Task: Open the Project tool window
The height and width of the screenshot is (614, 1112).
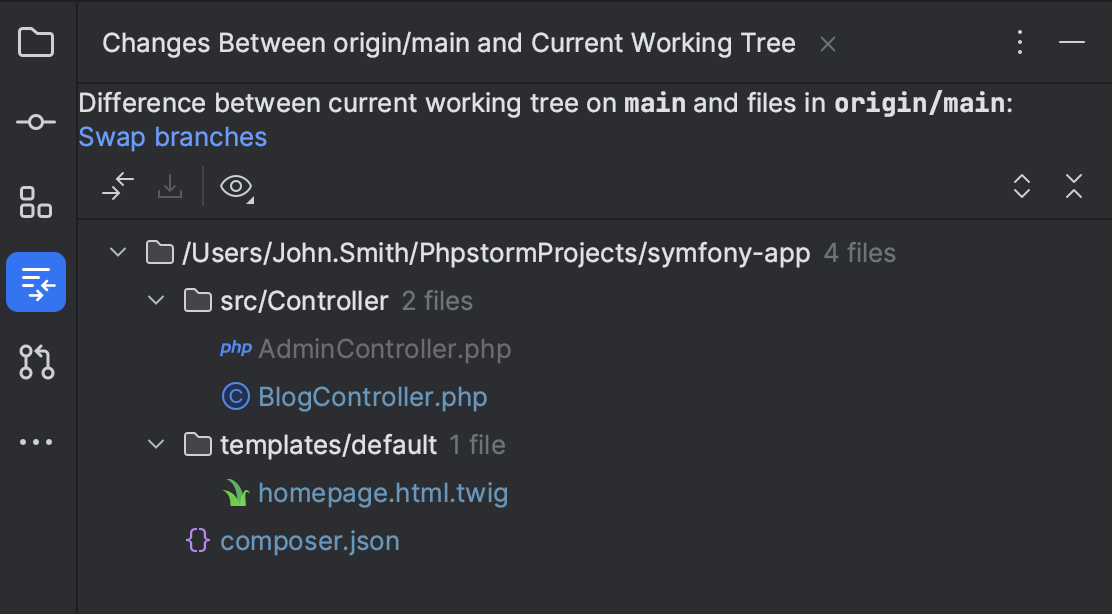Action: click(36, 42)
